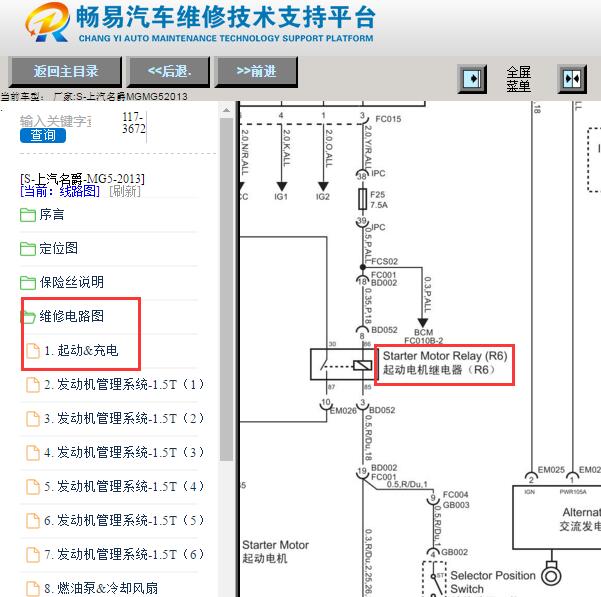Click the sidebar vertical scrollbar thumb

point(227,289)
